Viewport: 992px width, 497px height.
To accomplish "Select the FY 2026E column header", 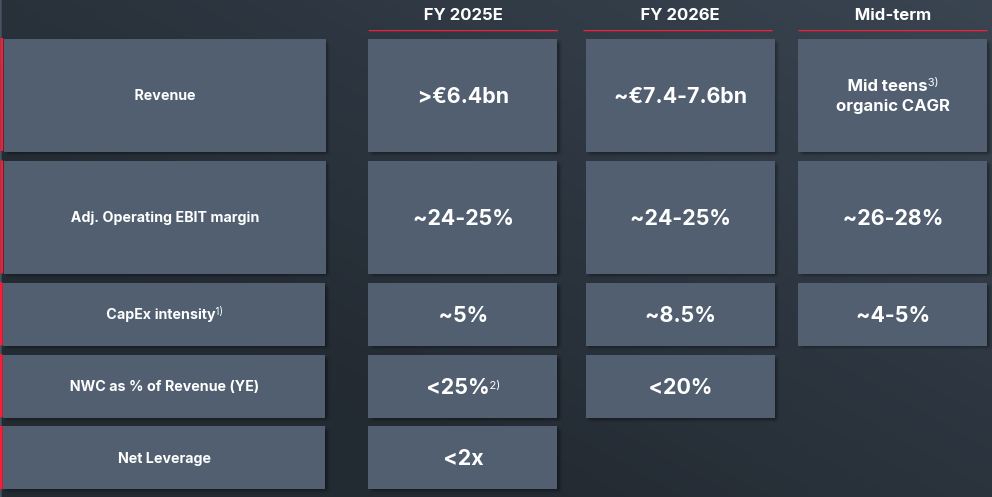I will coord(680,14).
